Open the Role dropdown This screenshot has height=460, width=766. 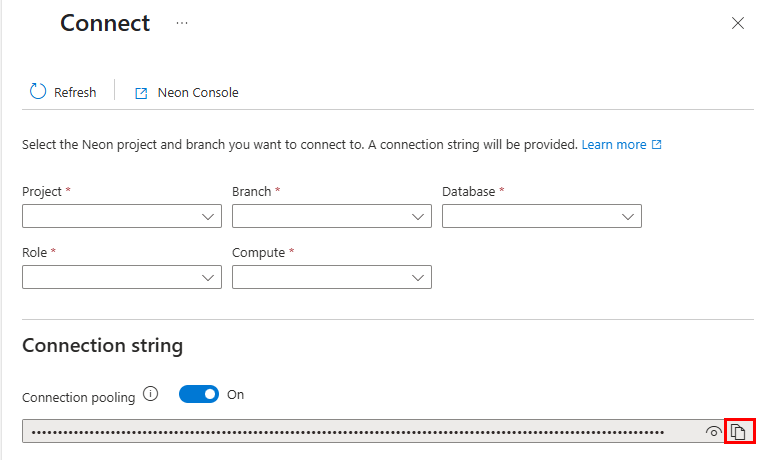pos(122,277)
